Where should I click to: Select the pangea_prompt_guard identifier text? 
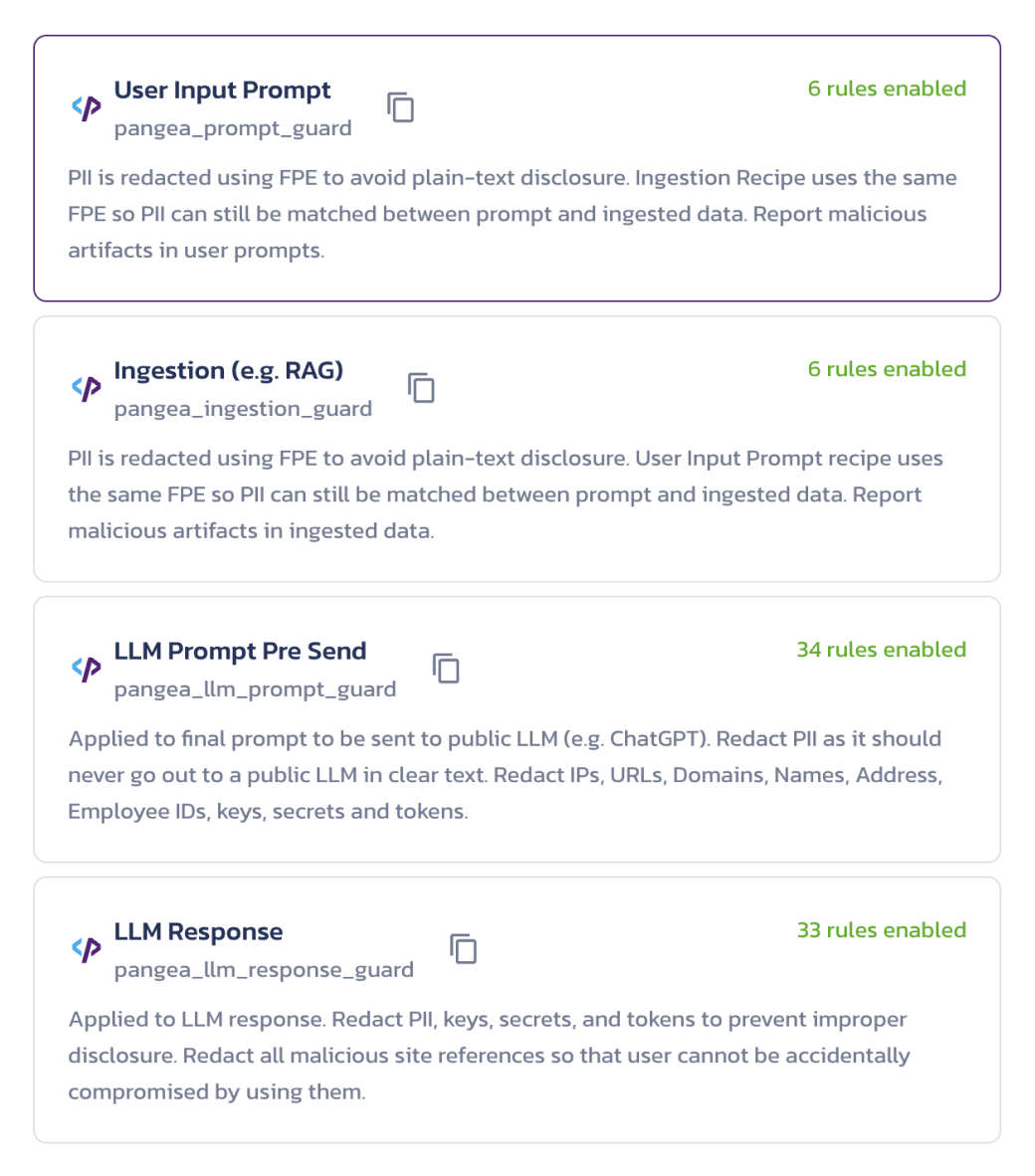(x=233, y=128)
